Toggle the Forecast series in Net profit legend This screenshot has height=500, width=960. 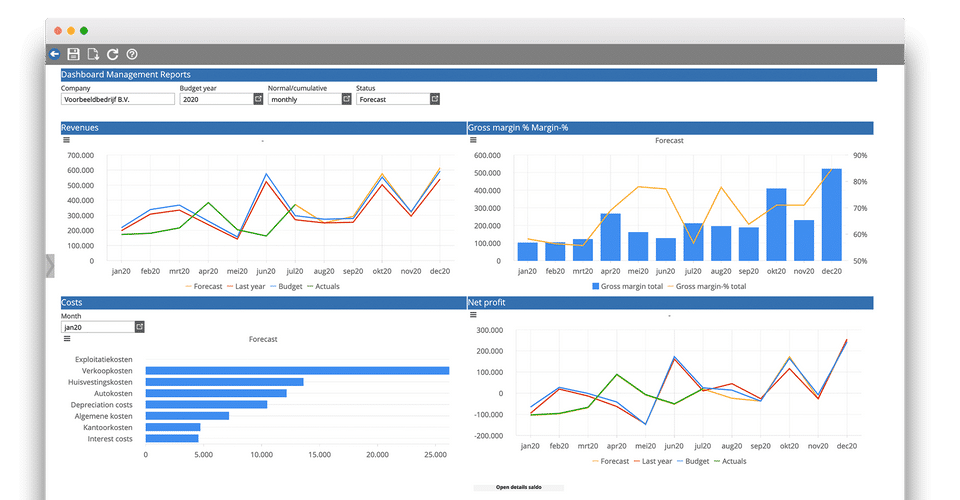point(610,461)
